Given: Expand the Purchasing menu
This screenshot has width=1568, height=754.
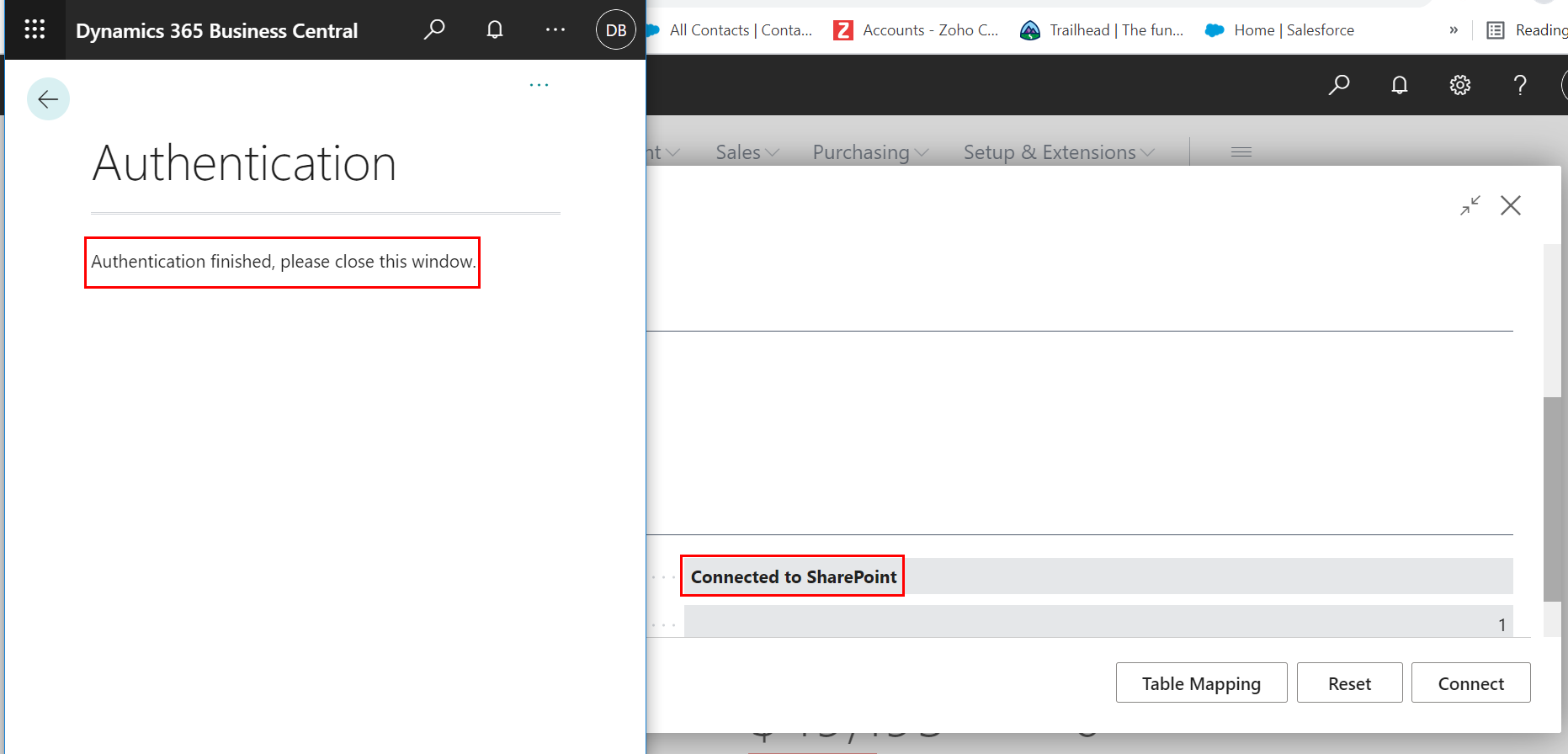Looking at the screenshot, I should [870, 152].
